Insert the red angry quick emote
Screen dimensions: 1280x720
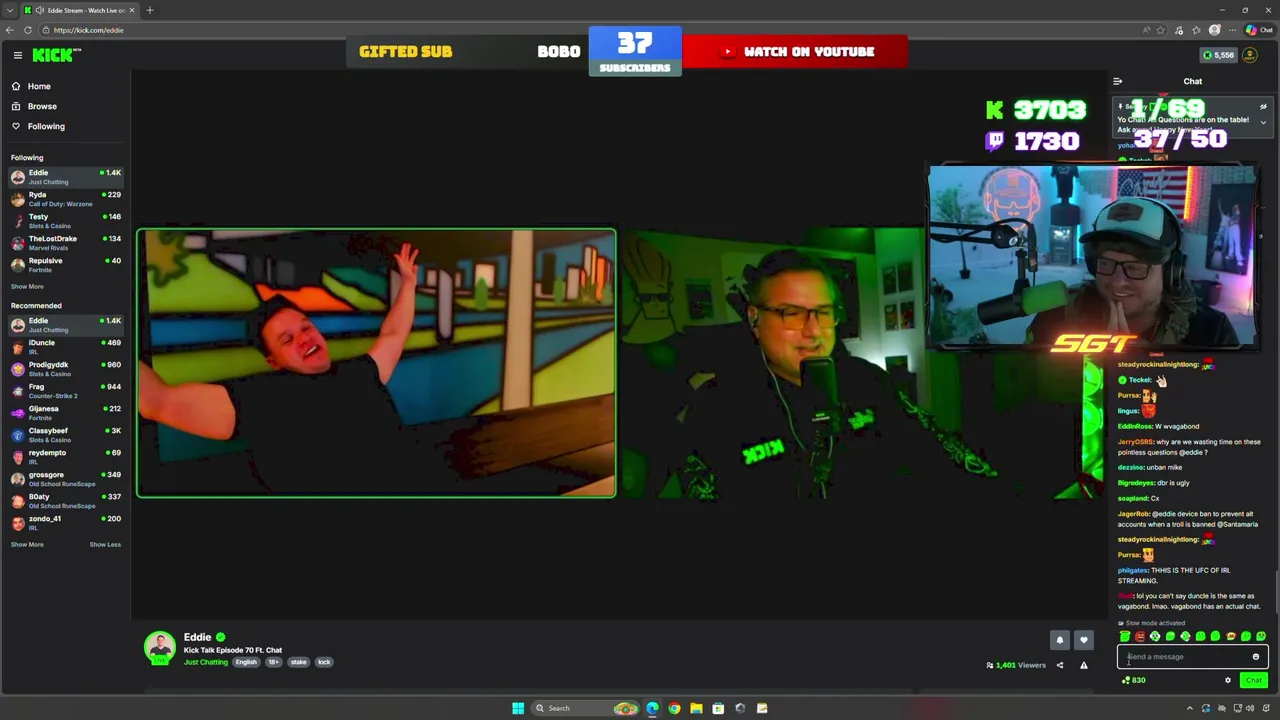point(1140,636)
